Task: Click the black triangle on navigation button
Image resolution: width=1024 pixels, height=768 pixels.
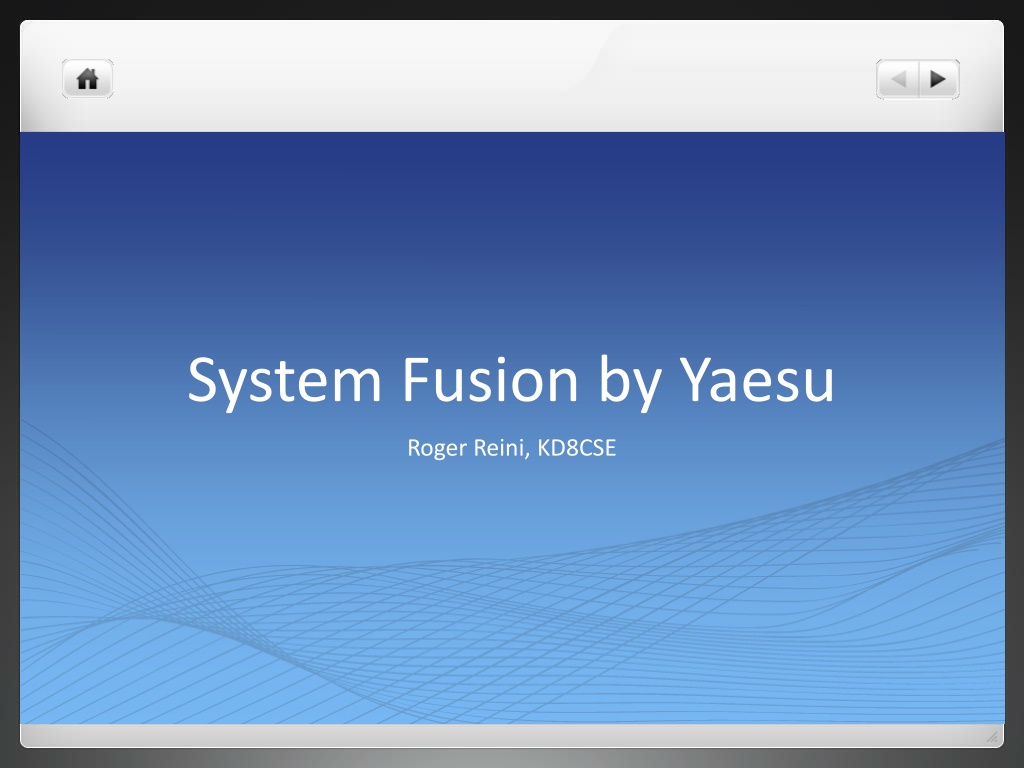Action: 938,79
